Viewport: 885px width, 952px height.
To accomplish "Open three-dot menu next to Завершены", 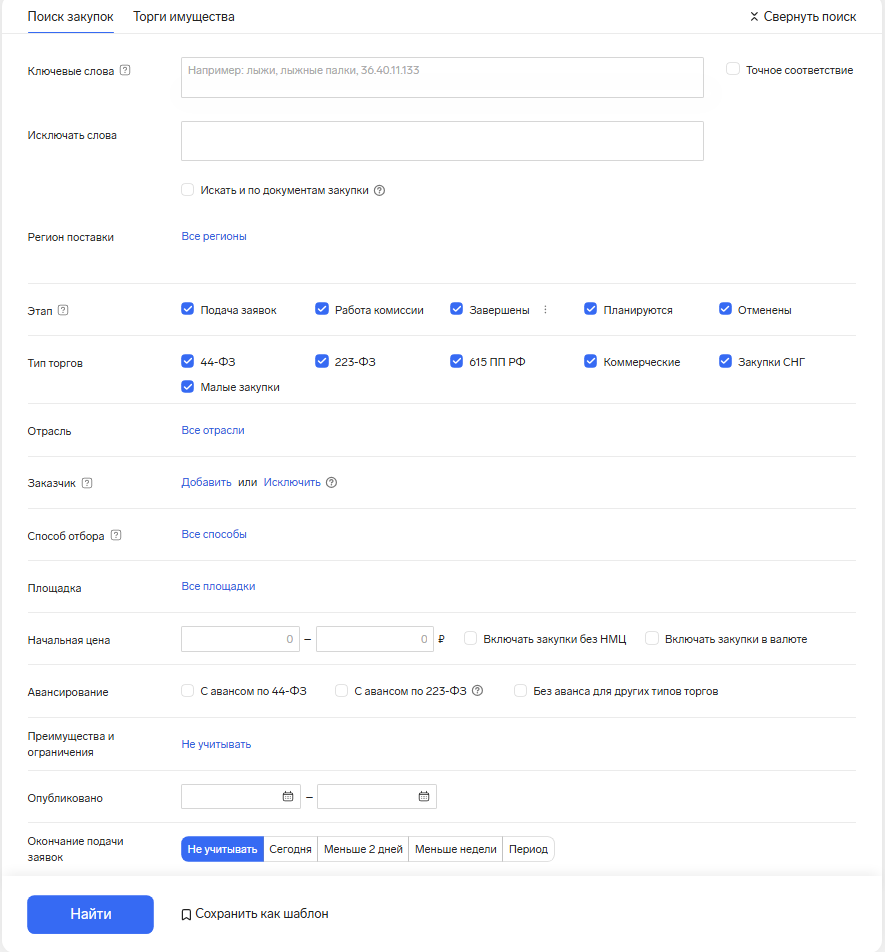I will [545, 310].
